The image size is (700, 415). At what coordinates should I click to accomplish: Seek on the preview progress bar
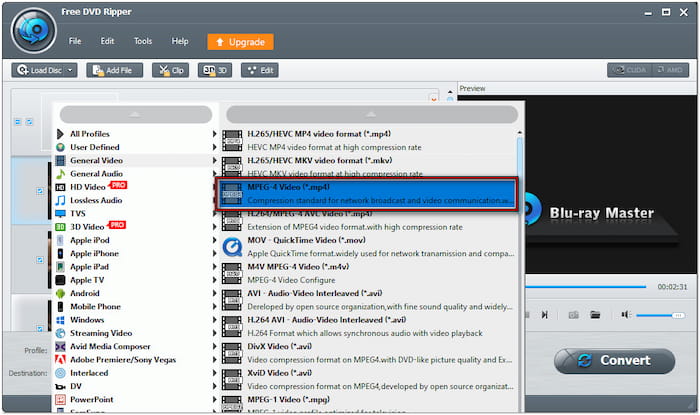coord(586,286)
